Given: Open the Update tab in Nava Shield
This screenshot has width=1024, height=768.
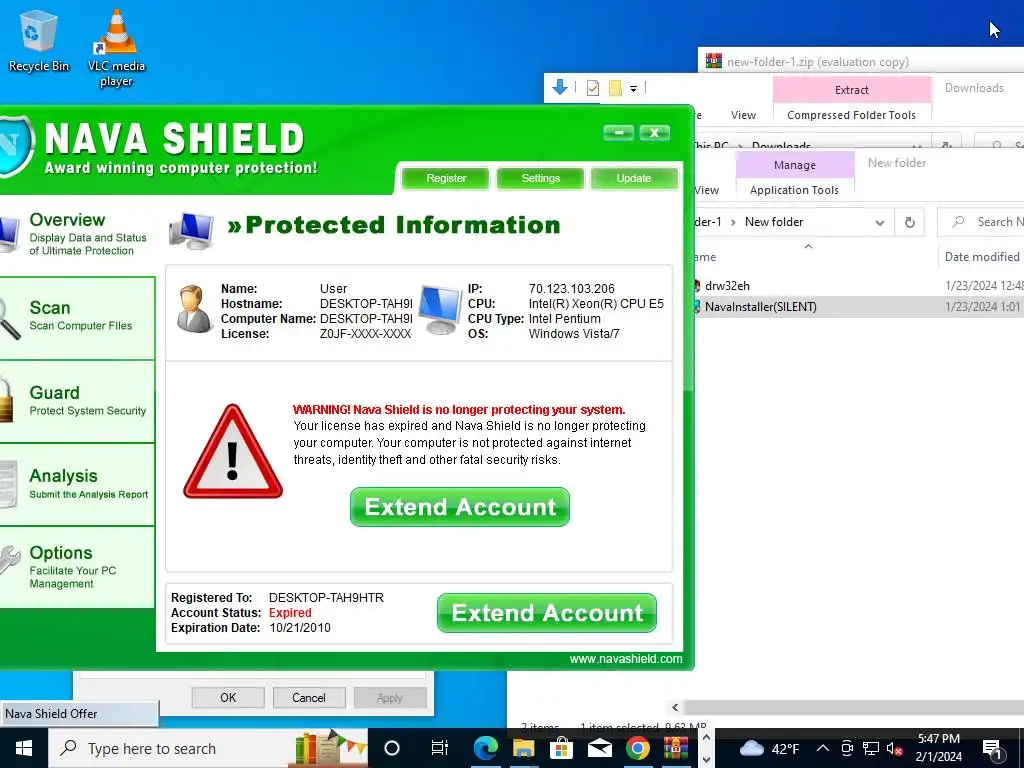Looking at the screenshot, I should 633,178.
